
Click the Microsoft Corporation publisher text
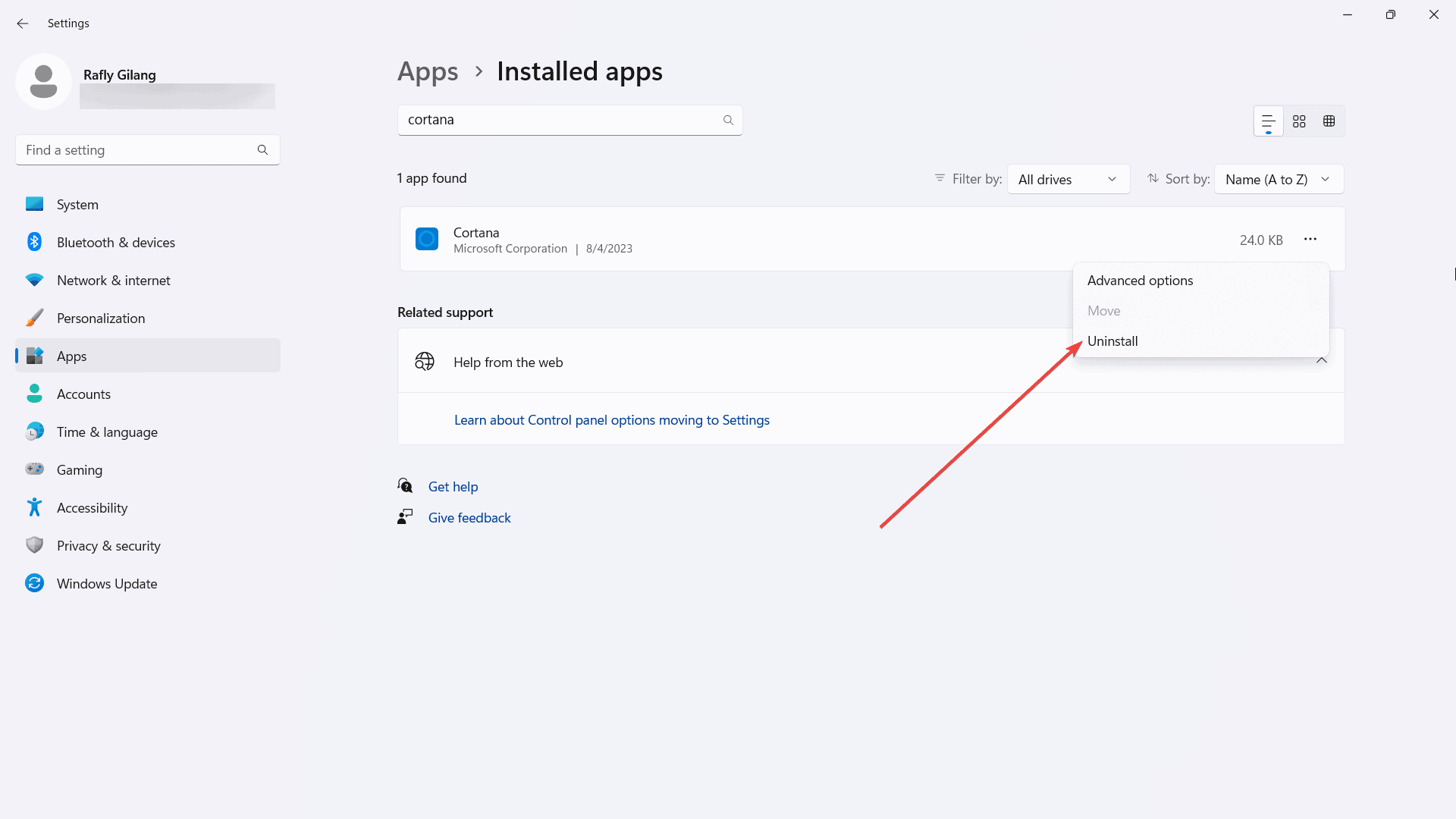pyautogui.click(x=510, y=249)
